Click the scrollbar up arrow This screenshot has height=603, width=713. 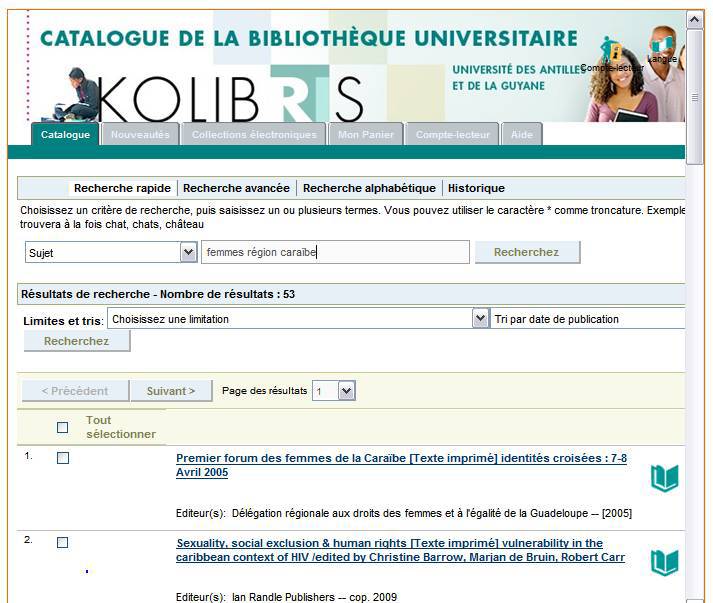tap(695, 19)
